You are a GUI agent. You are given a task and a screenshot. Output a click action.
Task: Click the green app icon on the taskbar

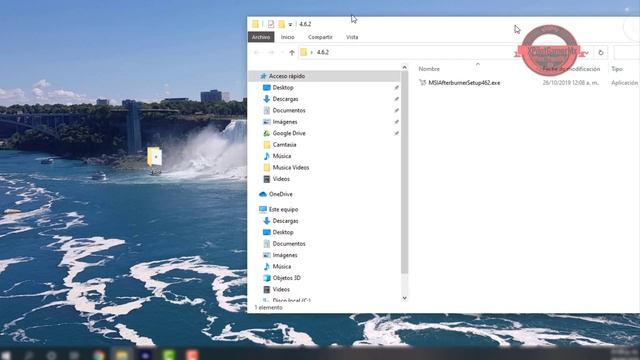(x=169, y=355)
